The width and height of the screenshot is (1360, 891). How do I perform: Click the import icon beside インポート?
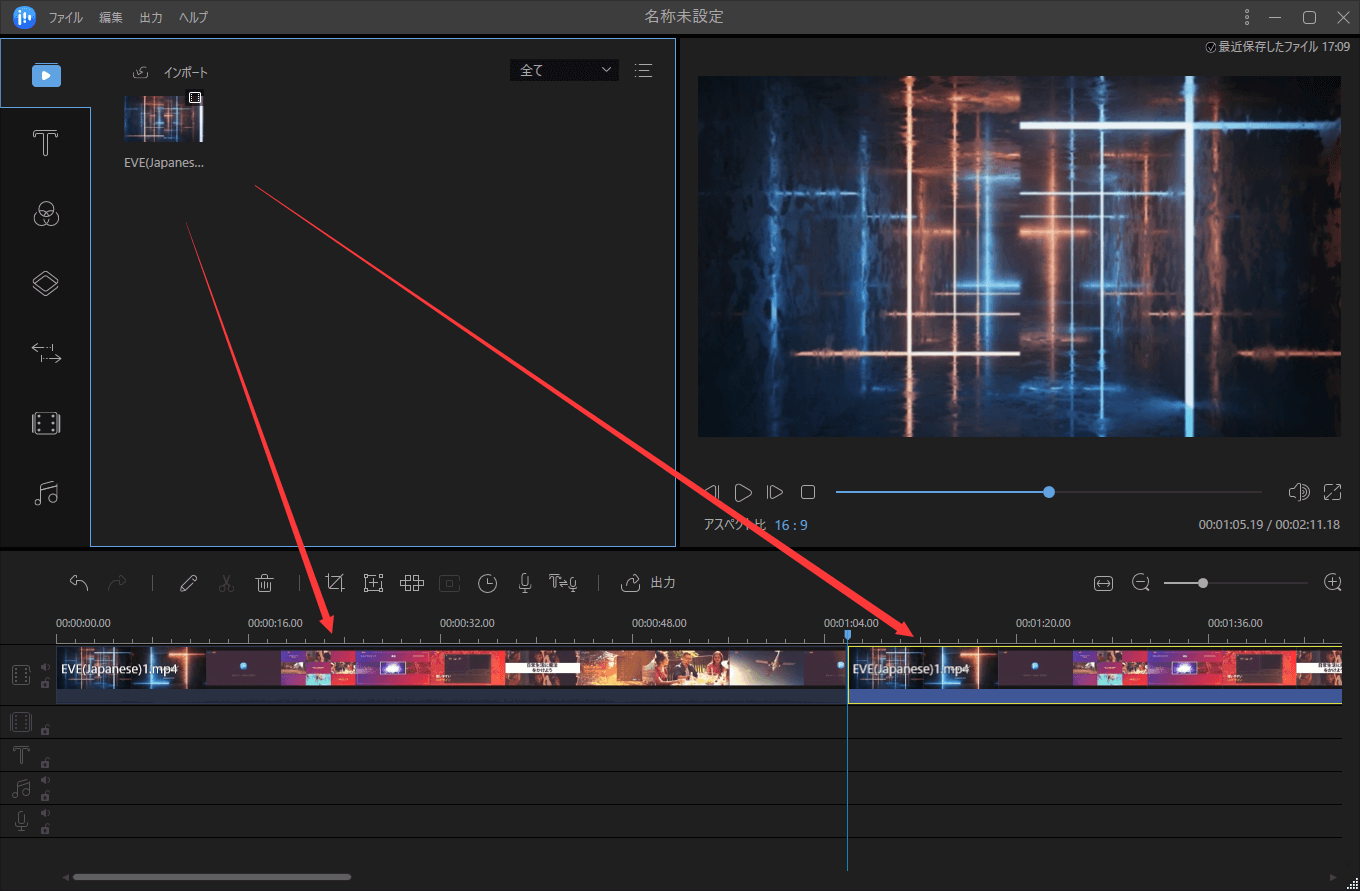(x=141, y=72)
